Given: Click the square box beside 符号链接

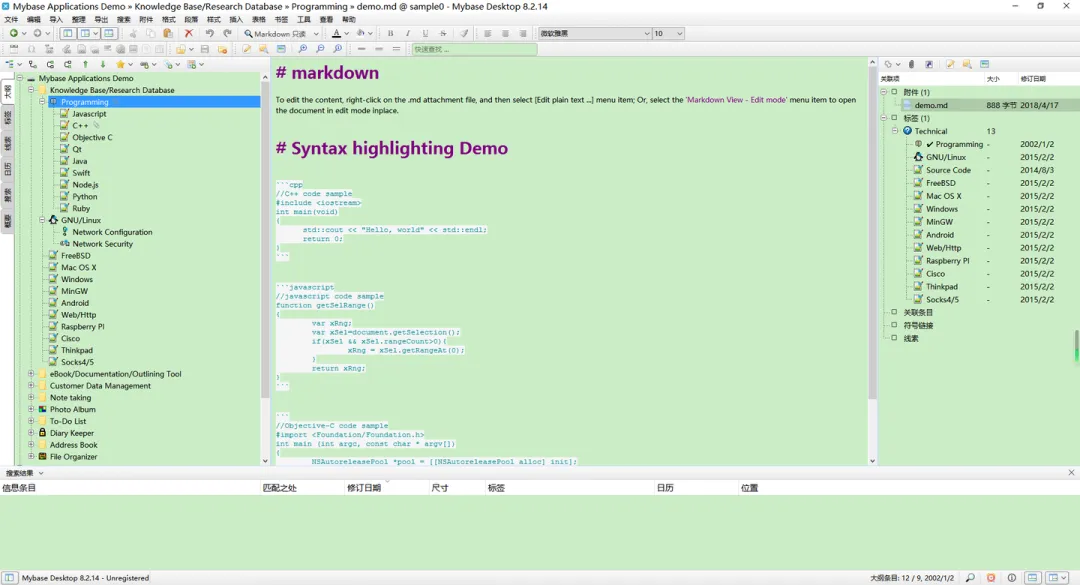Looking at the screenshot, I should pyautogui.click(x=894, y=325).
